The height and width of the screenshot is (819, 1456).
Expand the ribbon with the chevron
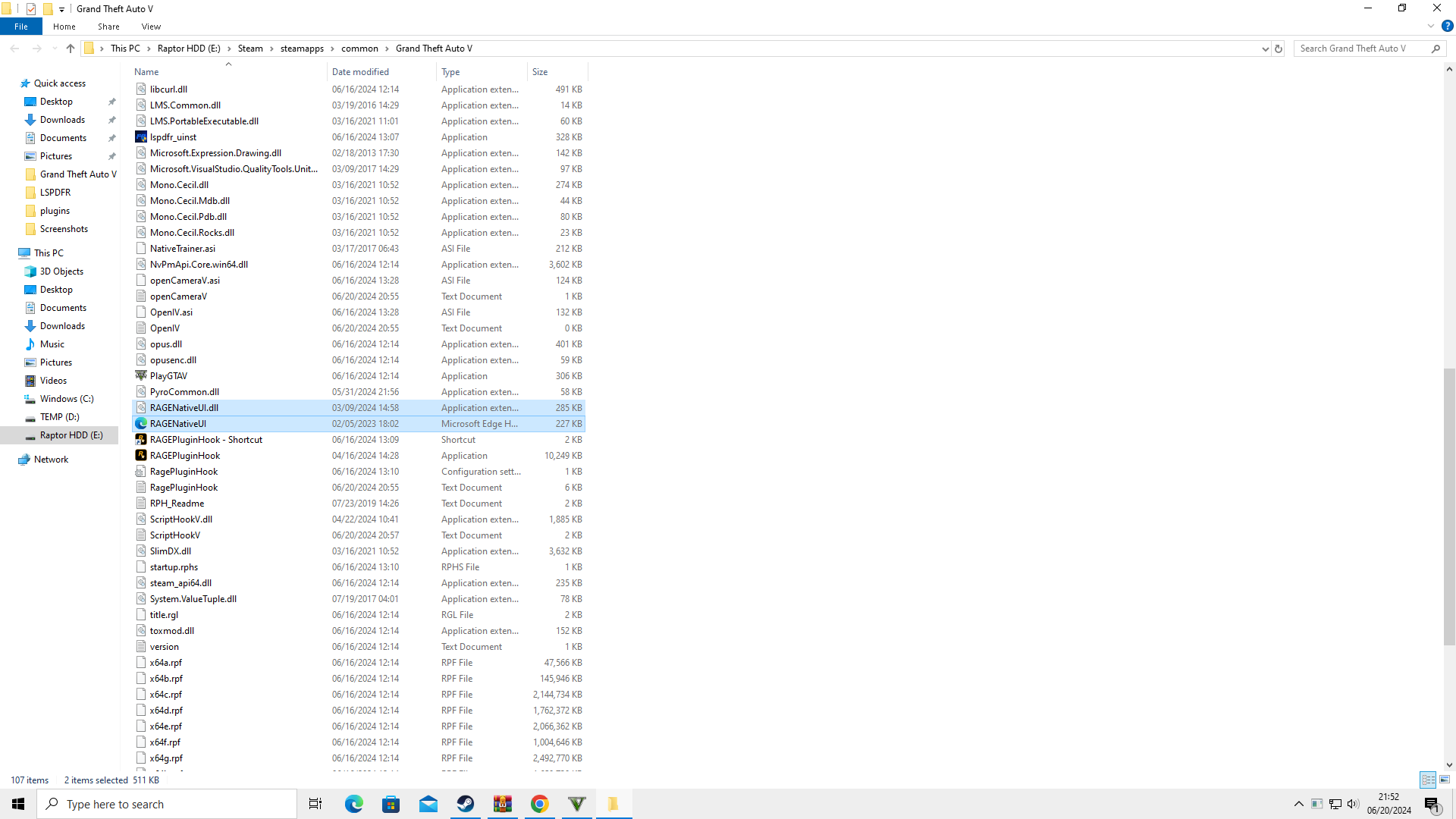(1431, 26)
